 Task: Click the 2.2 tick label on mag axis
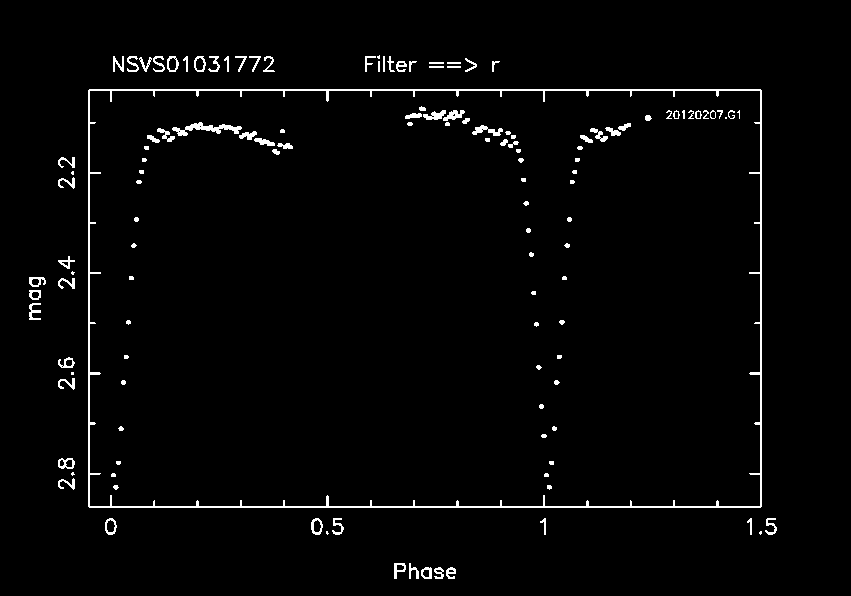pyautogui.click(x=65, y=174)
